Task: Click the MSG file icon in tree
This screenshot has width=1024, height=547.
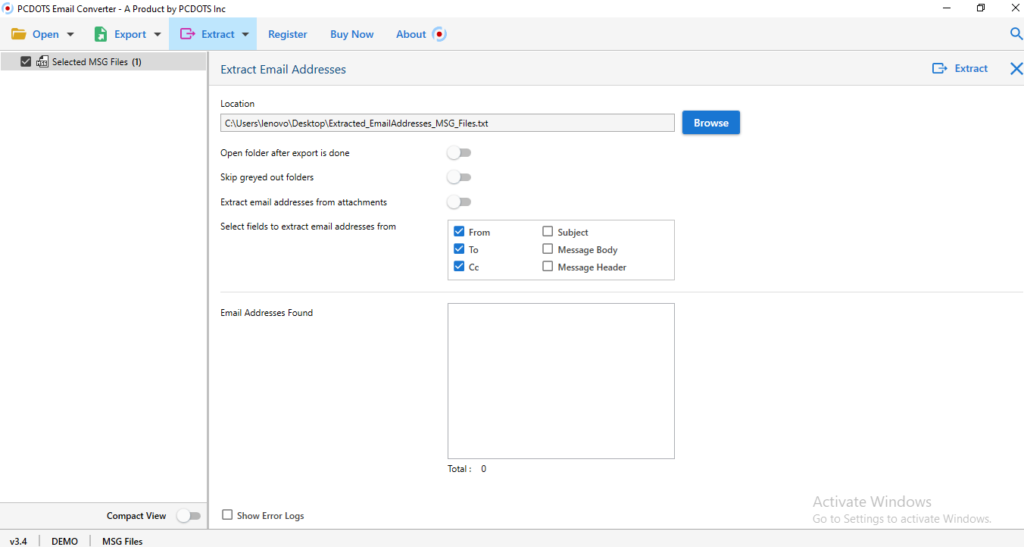Action: click(42, 61)
